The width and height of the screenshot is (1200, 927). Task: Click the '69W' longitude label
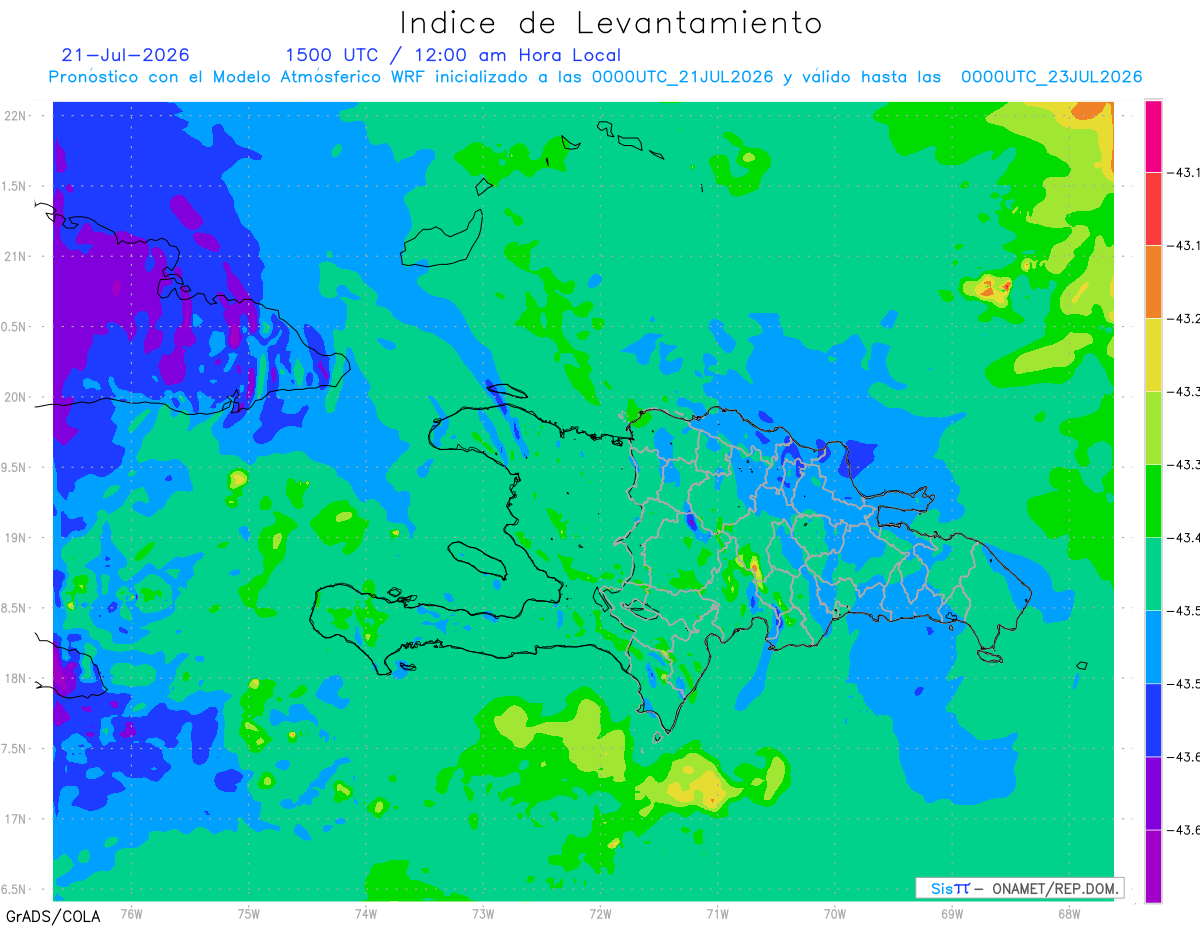(x=952, y=913)
